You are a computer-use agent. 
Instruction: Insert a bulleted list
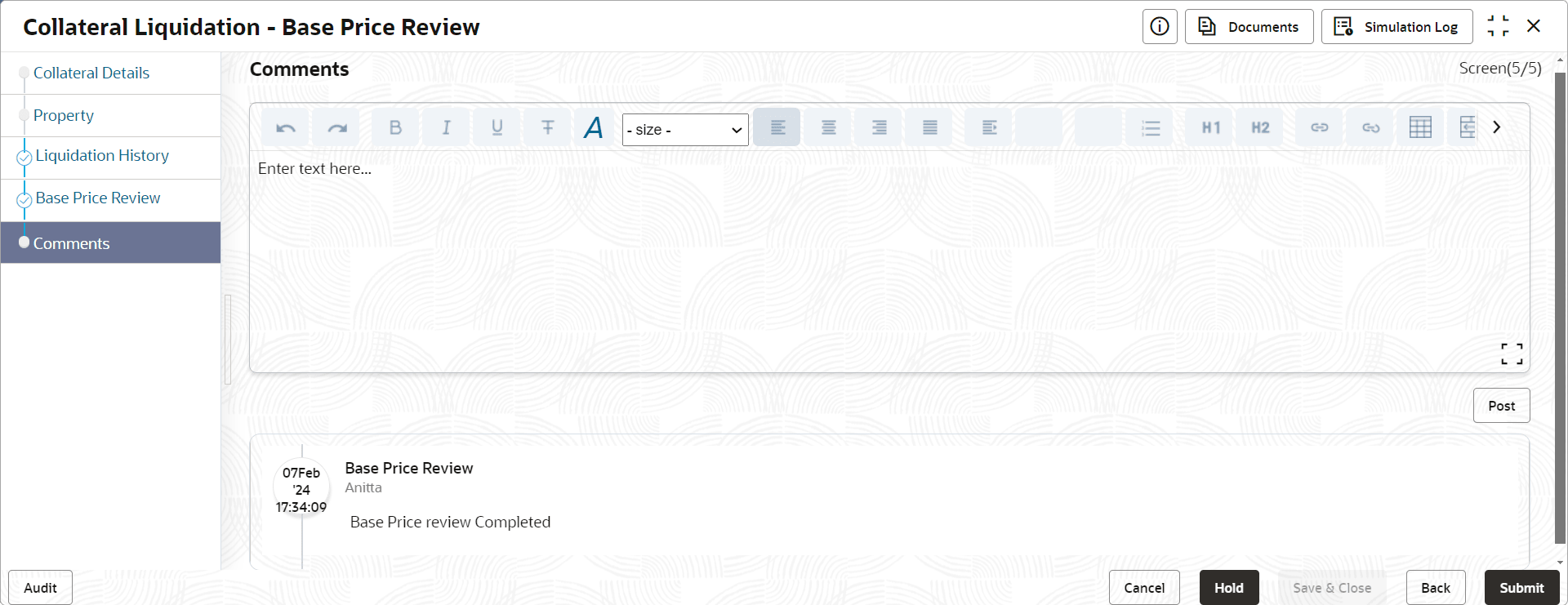pos(1151,127)
